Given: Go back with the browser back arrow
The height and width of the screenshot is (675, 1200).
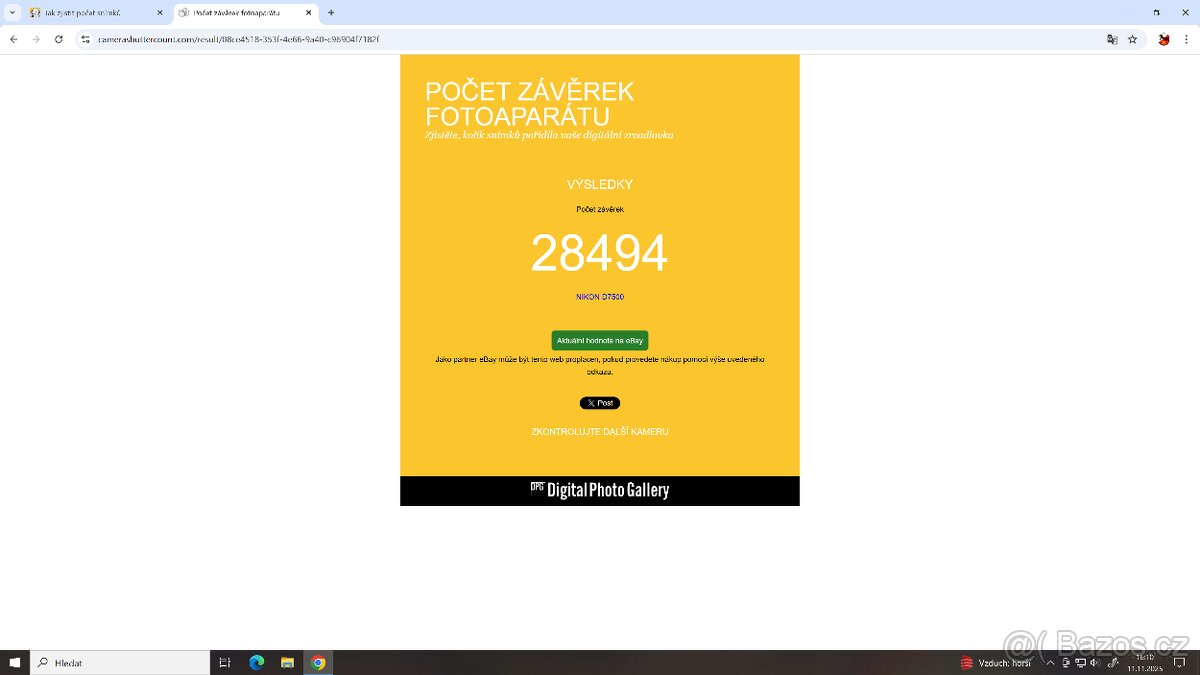Looking at the screenshot, I should tap(13, 39).
